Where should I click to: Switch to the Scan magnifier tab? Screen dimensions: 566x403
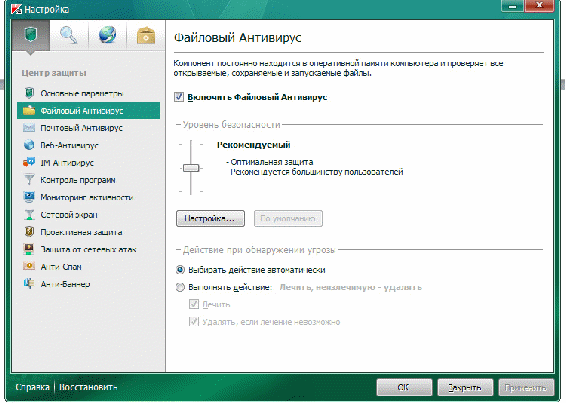[x=69, y=35]
